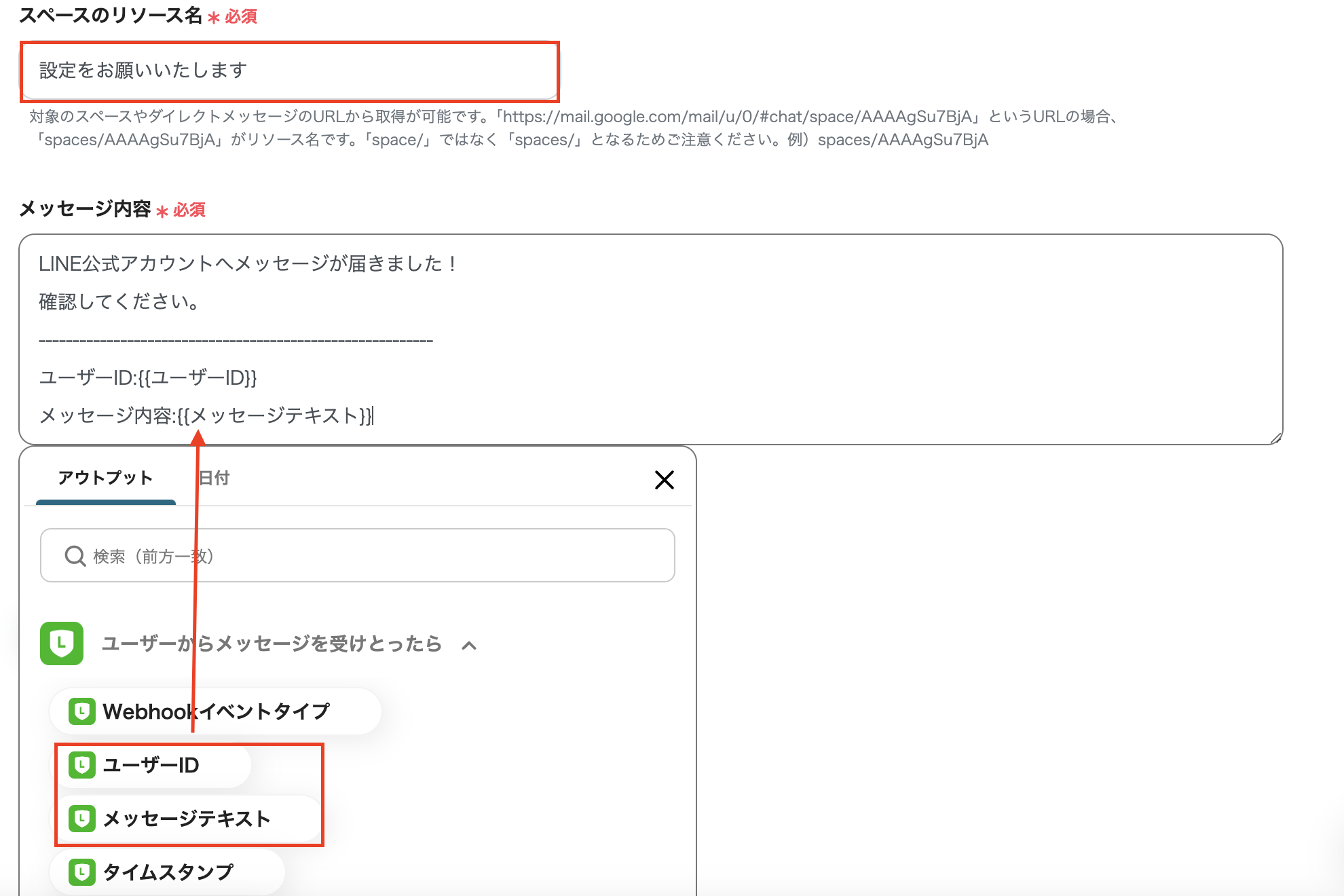Viewport: 1344px width, 896px height.
Task: Click the chevron next to the trigger group
Action: 468,645
